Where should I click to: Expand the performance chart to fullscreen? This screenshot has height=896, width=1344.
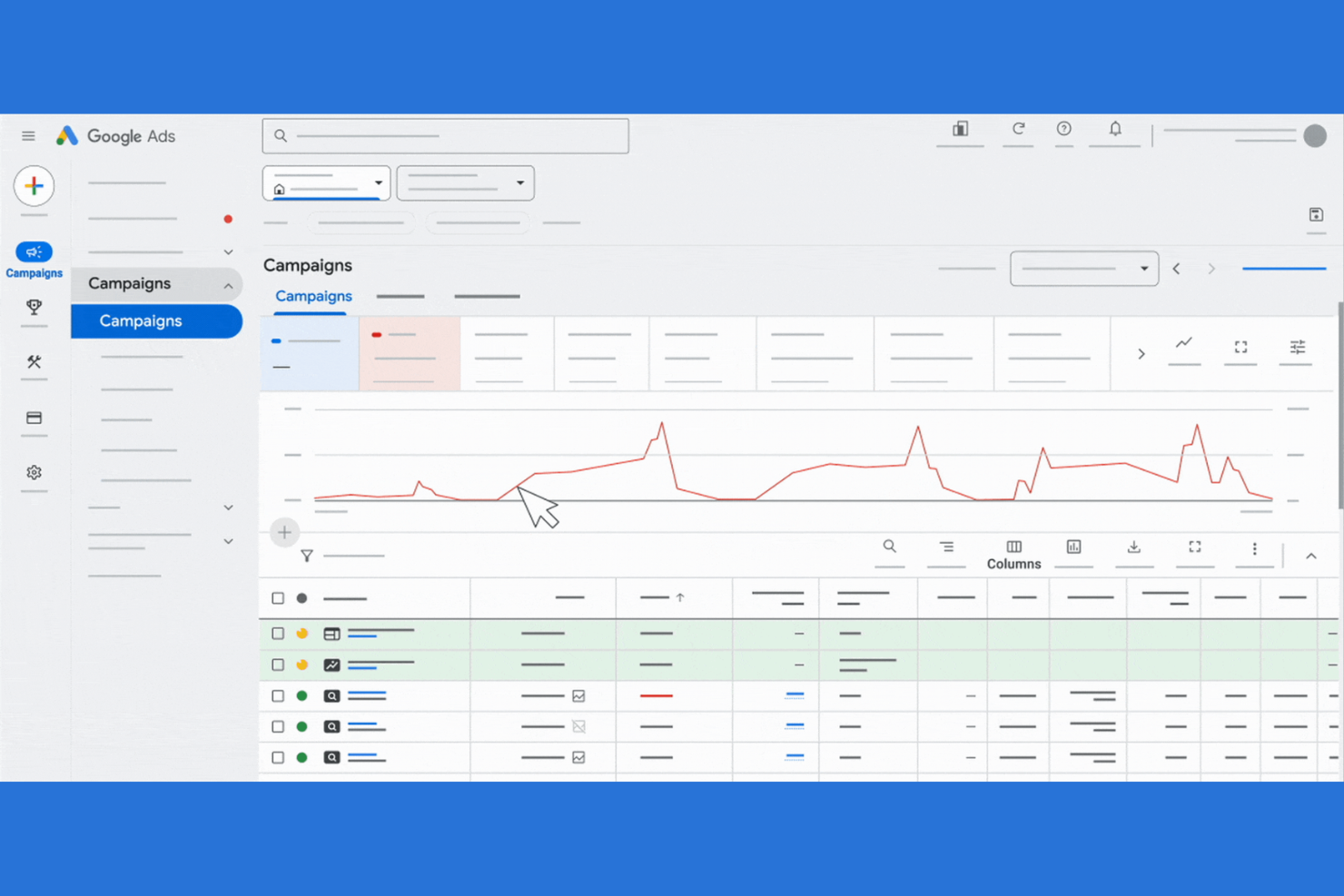(x=1240, y=346)
